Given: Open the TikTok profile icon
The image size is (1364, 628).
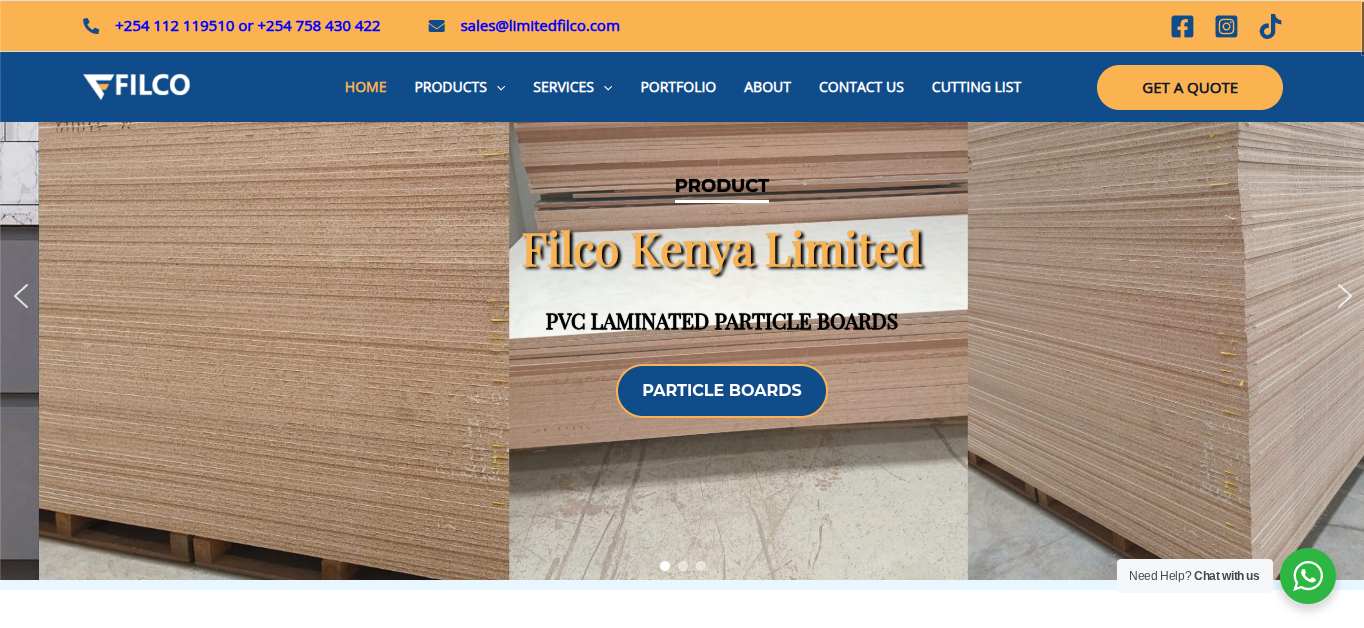Looking at the screenshot, I should pyautogui.click(x=1270, y=26).
